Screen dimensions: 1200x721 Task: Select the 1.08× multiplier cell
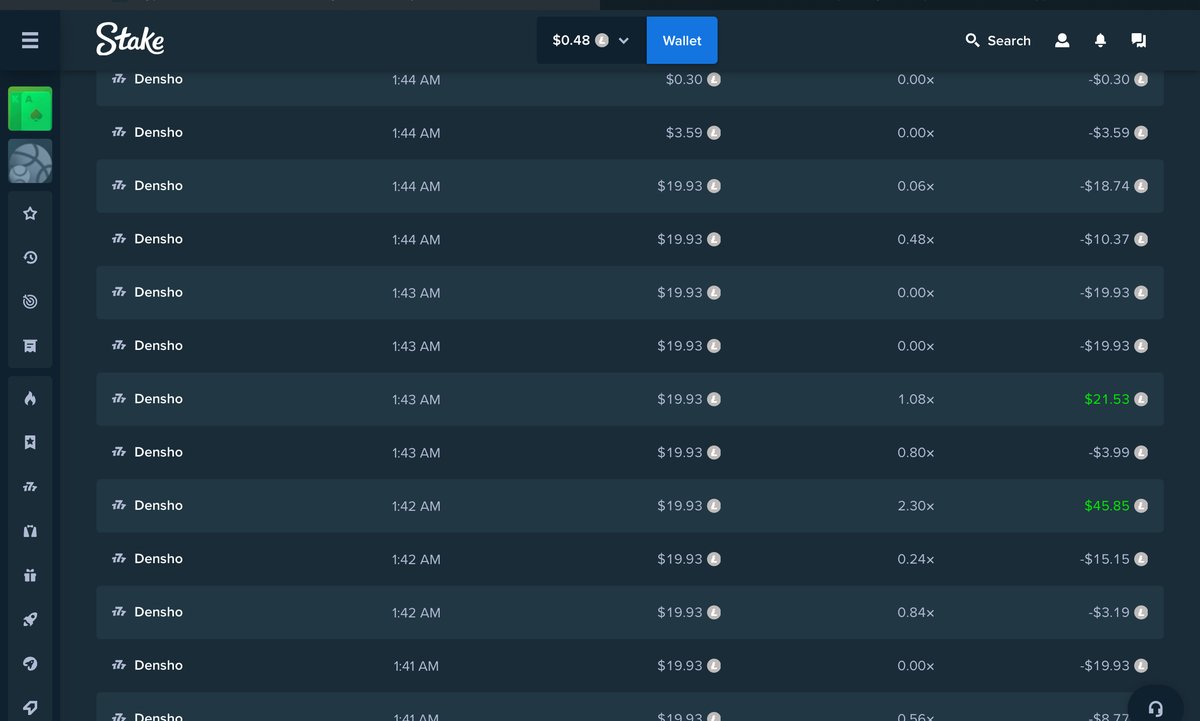pyautogui.click(x=916, y=399)
